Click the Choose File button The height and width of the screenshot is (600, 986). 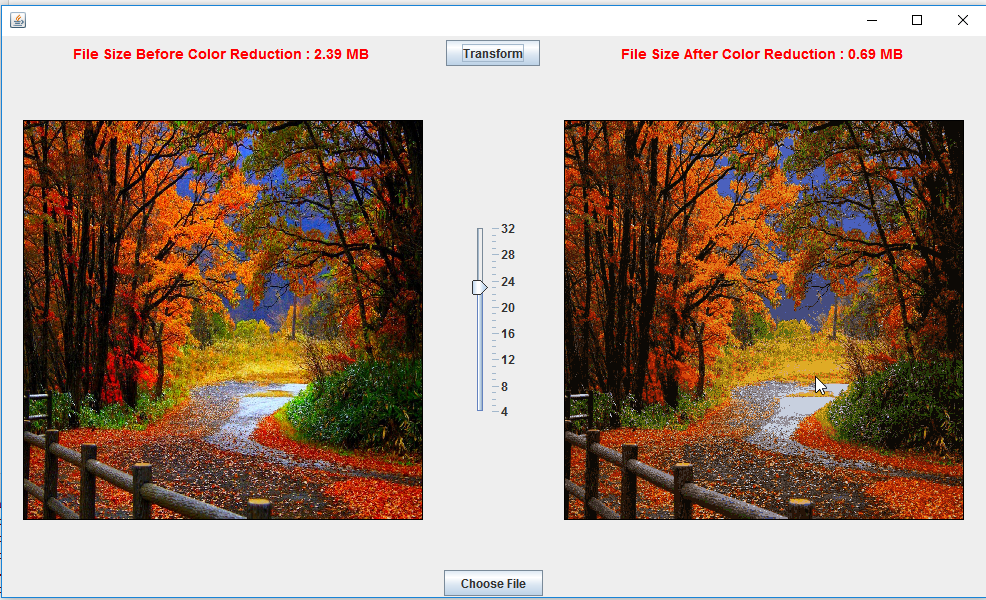pyautogui.click(x=492, y=583)
